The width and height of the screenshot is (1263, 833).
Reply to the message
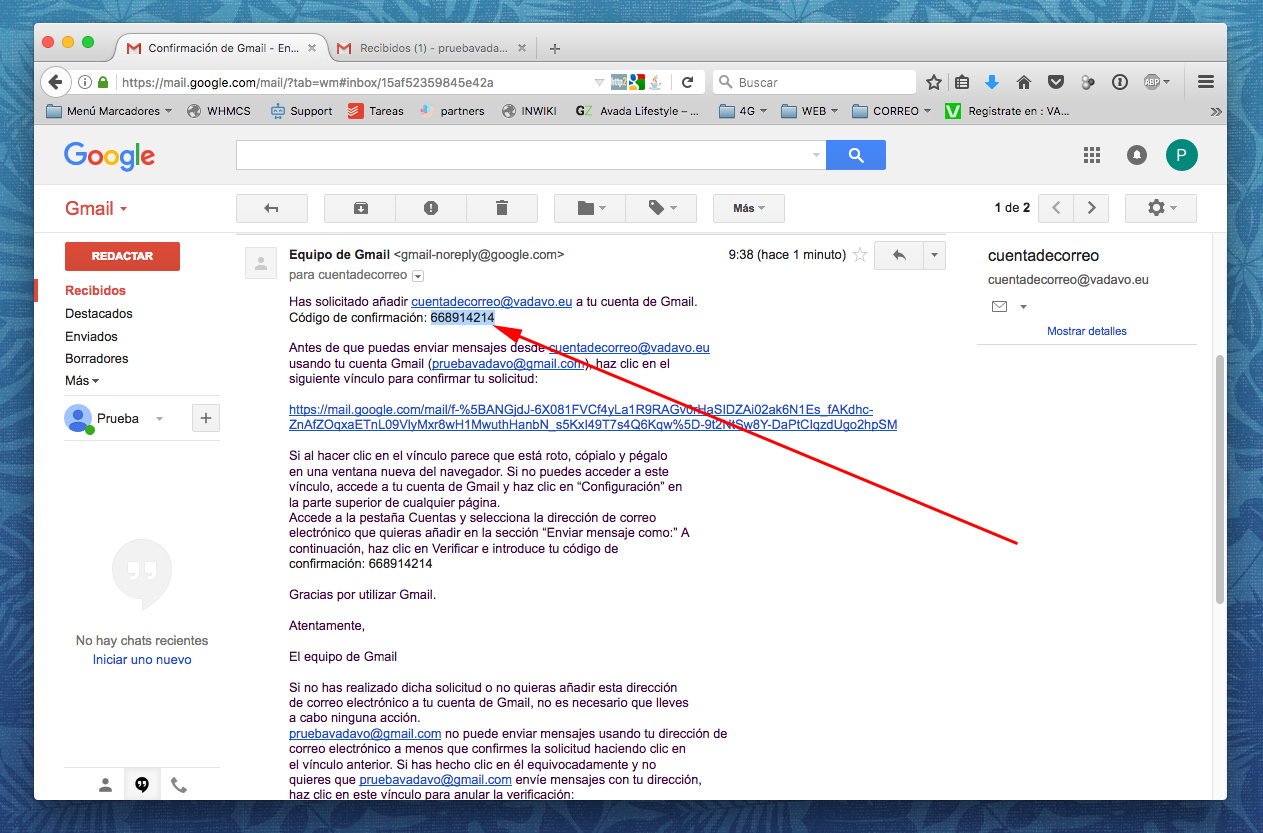[899, 255]
